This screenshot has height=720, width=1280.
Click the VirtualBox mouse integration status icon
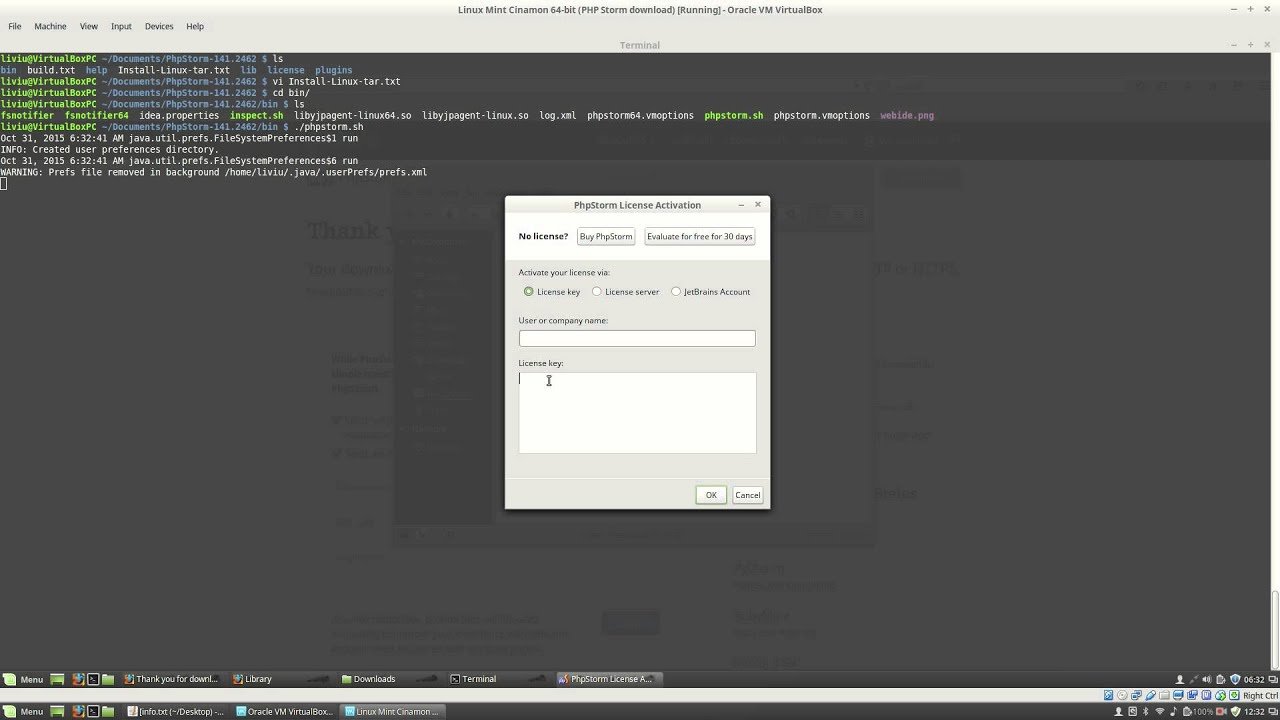(x=1220, y=695)
